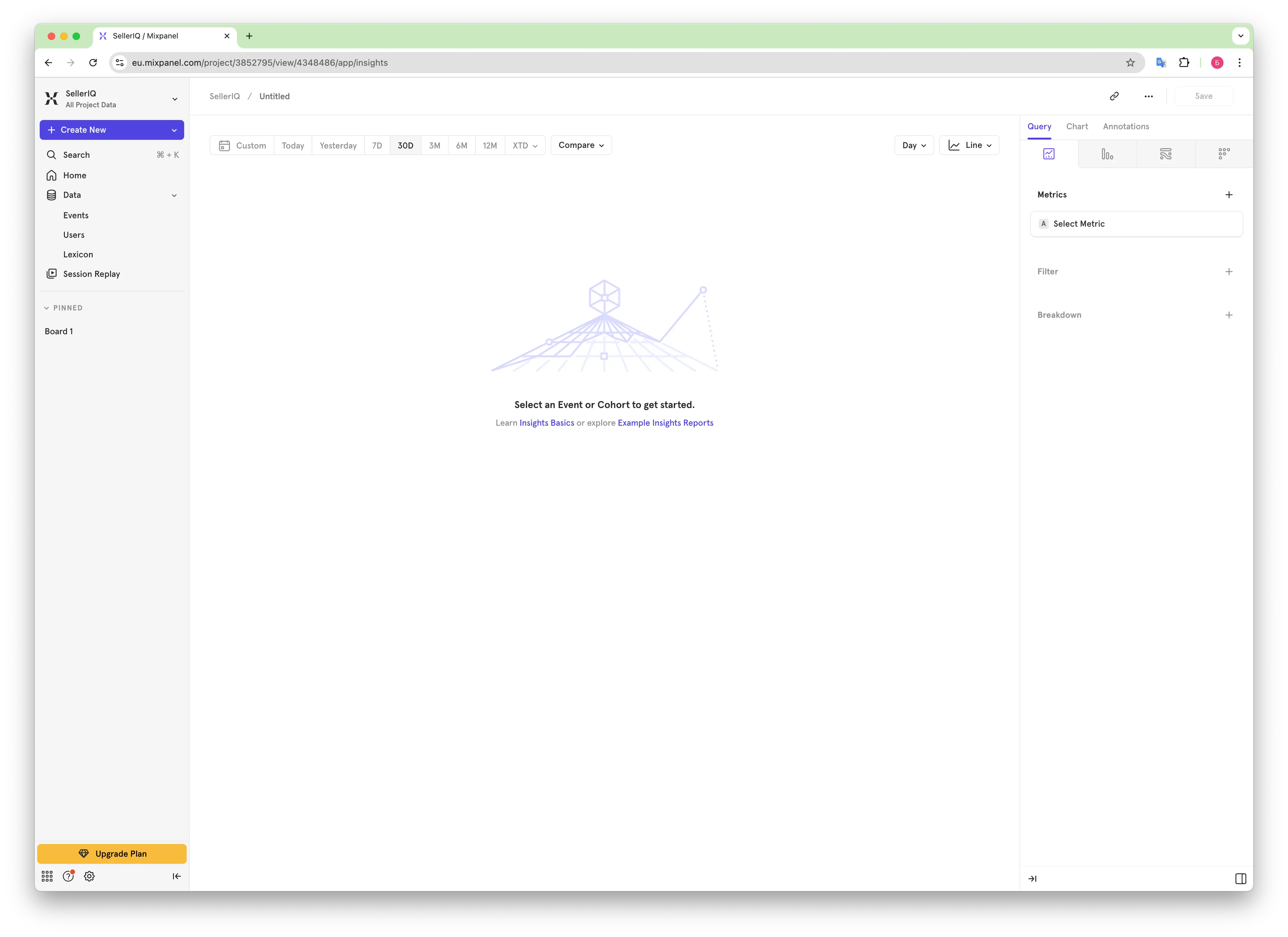Open the Insights Basics link

(x=546, y=423)
